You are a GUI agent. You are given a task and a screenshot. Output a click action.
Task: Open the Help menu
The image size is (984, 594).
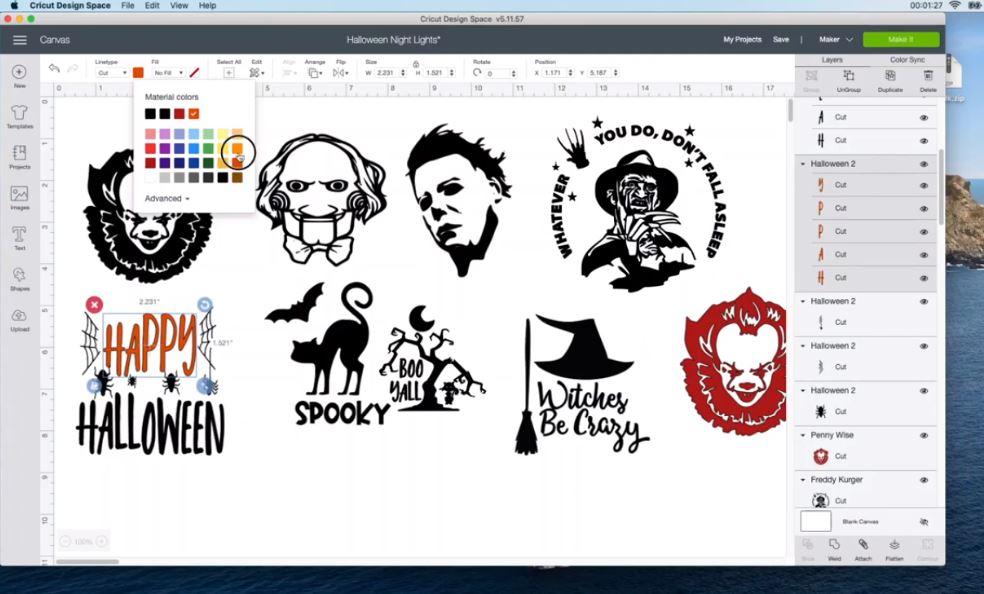pyautogui.click(x=207, y=6)
